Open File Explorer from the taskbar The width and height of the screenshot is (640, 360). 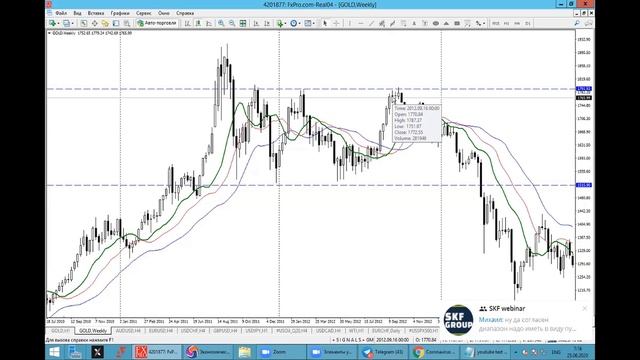(x=244, y=352)
